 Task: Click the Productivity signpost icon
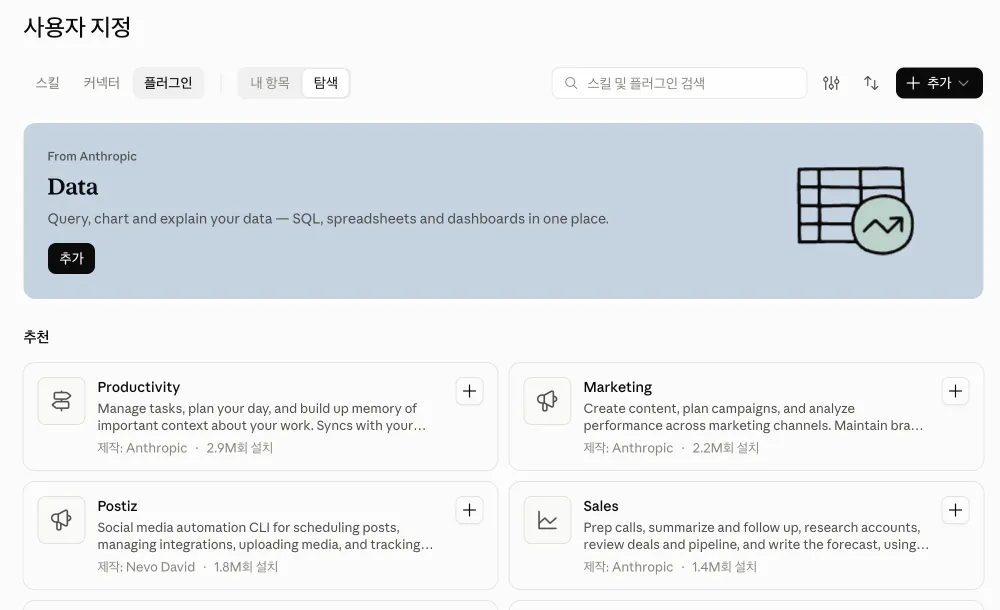[61, 401]
